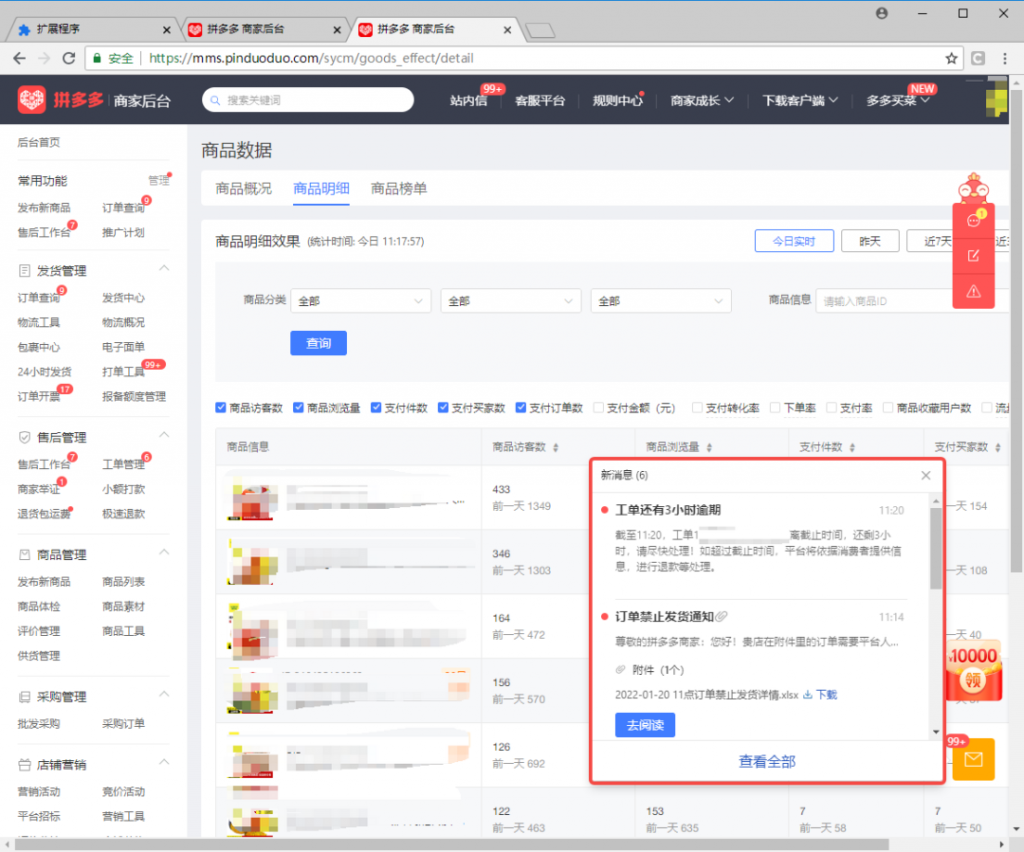Screen dimensions: 1024x852
Task: Switch to the 商品概况 tab
Action: [243, 188]
